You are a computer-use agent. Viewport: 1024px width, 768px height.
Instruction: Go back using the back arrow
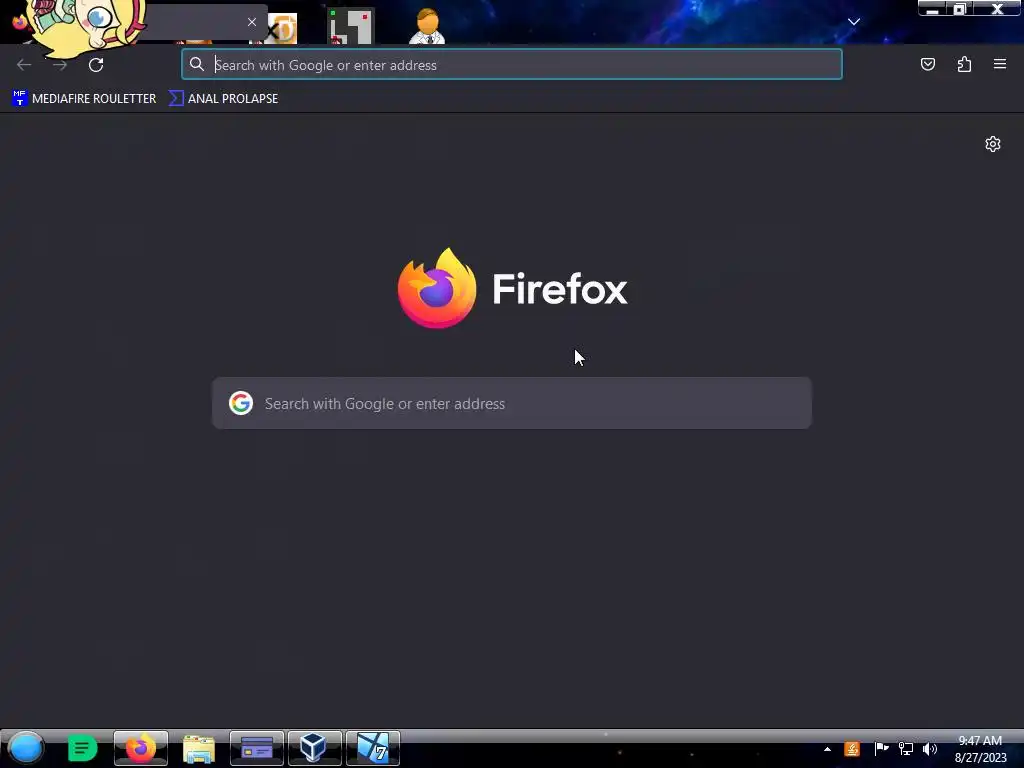(x=24, y=65)
